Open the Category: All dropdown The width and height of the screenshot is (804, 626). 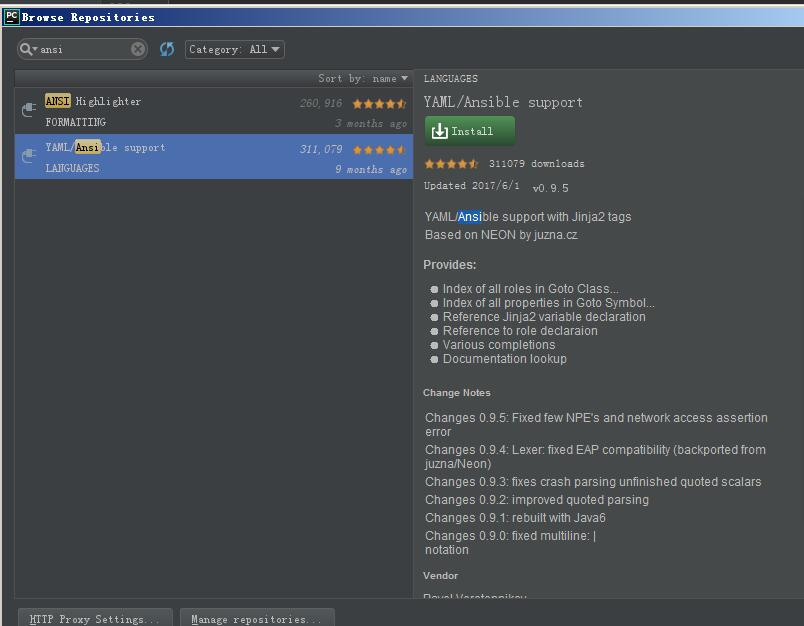[x=234, y=49]
